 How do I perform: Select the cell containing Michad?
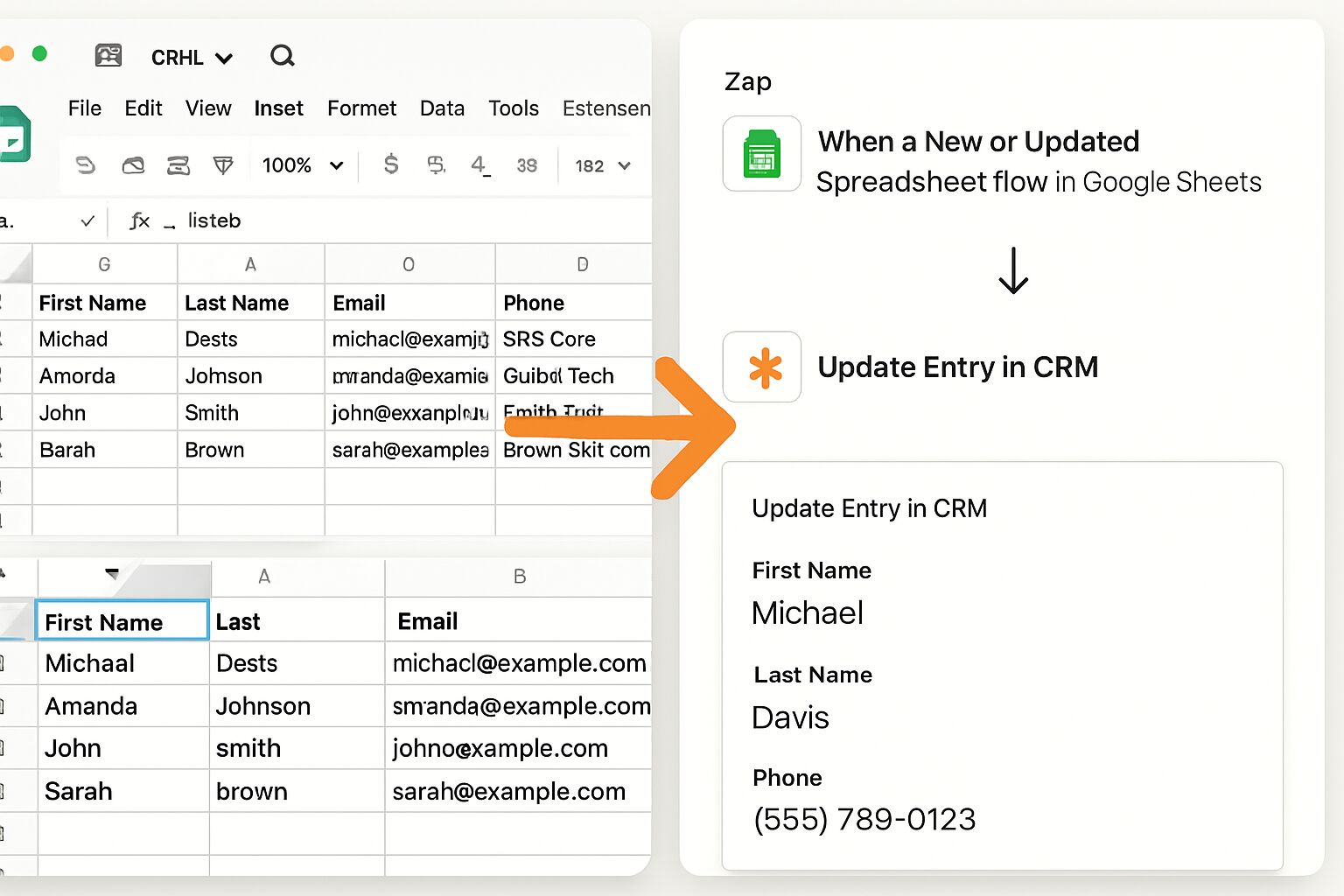coord(105,339)
